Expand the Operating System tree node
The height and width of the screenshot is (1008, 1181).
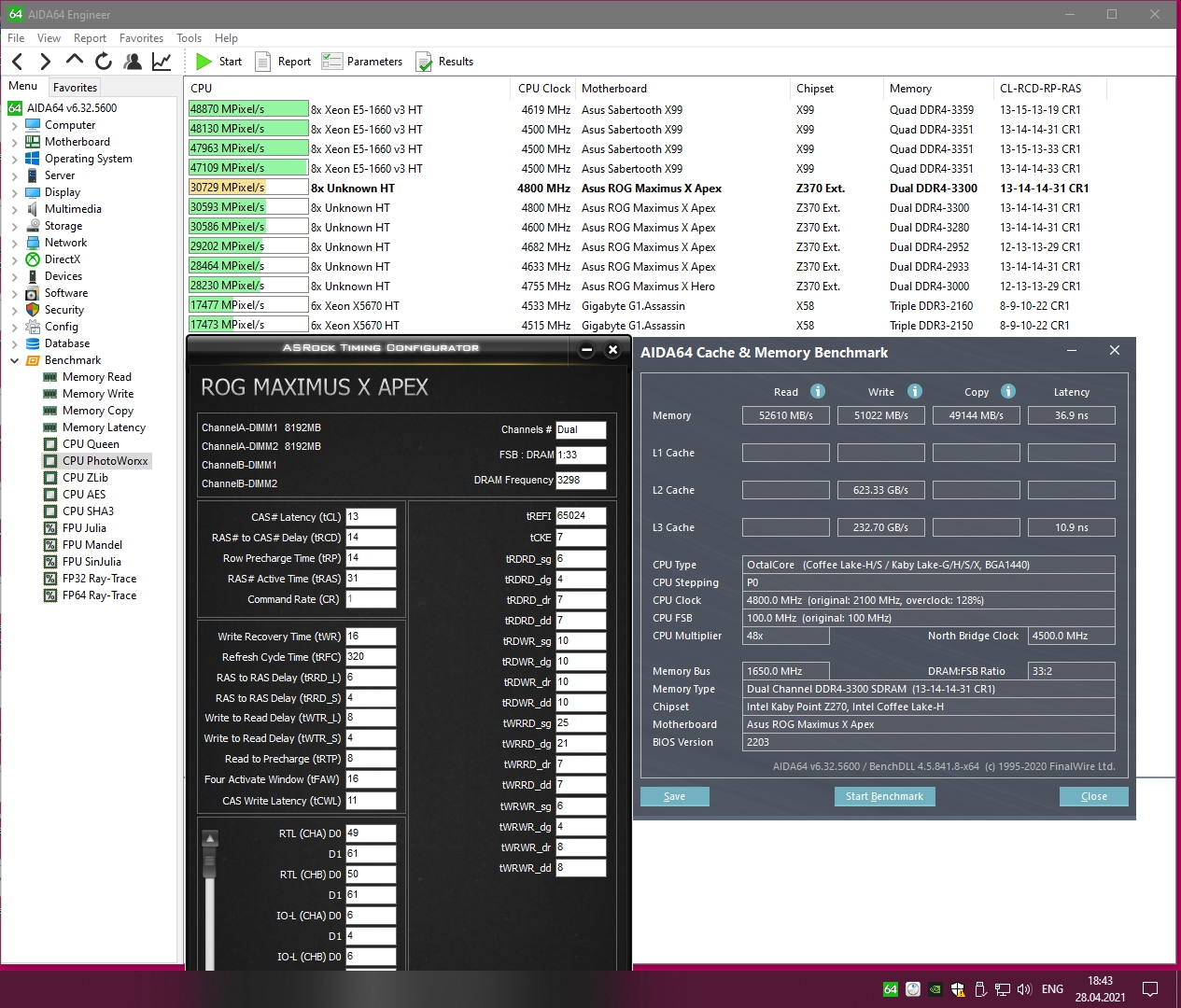14,159
